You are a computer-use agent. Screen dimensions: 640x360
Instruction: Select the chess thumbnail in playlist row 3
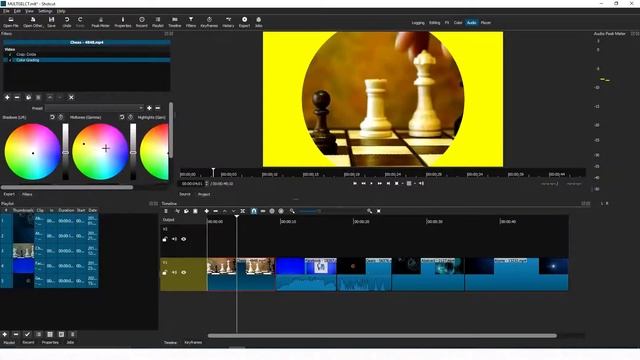tap(23, 251)
